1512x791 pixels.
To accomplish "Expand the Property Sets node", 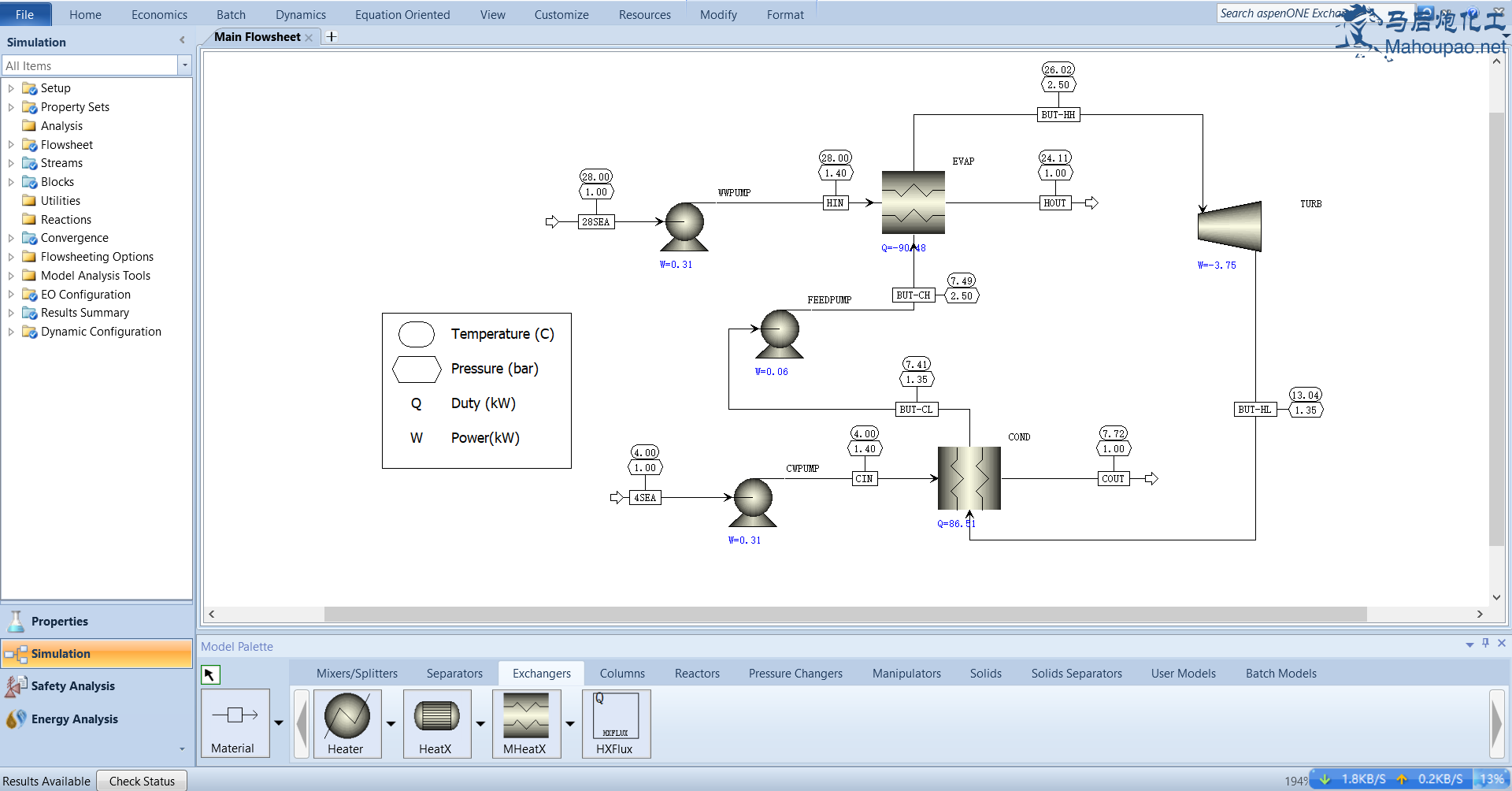I will (x=11, y=107).
